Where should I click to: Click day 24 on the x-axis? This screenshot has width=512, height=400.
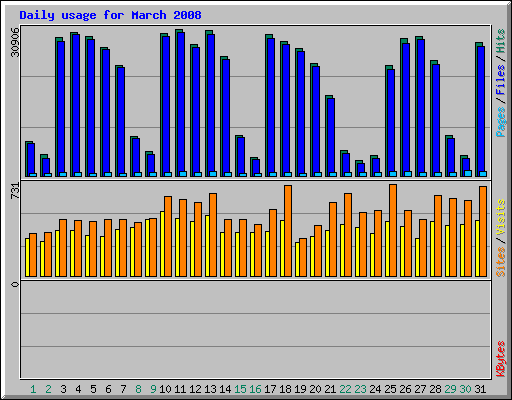(375, 389)
